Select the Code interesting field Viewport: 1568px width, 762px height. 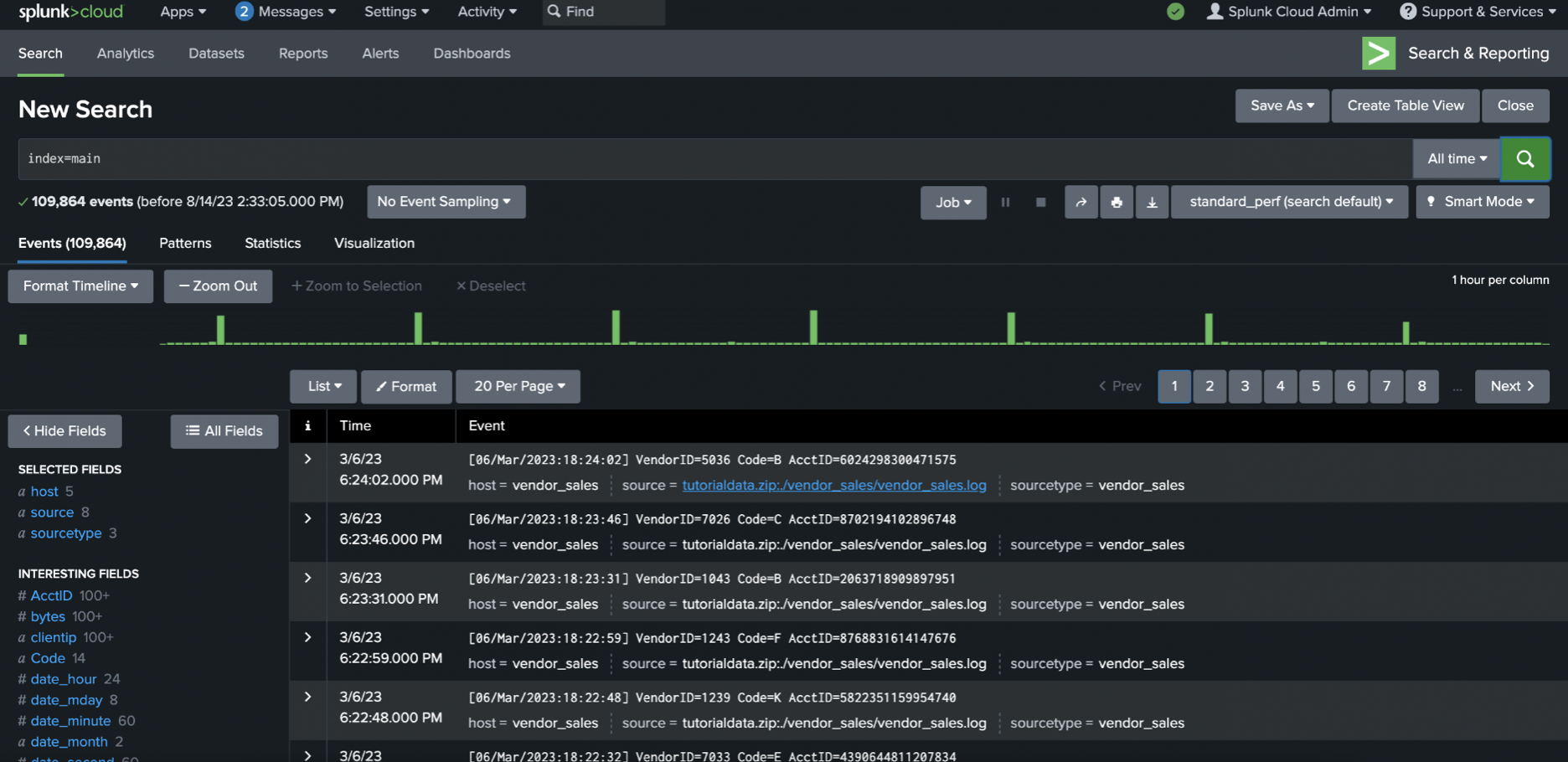point(48,659)
